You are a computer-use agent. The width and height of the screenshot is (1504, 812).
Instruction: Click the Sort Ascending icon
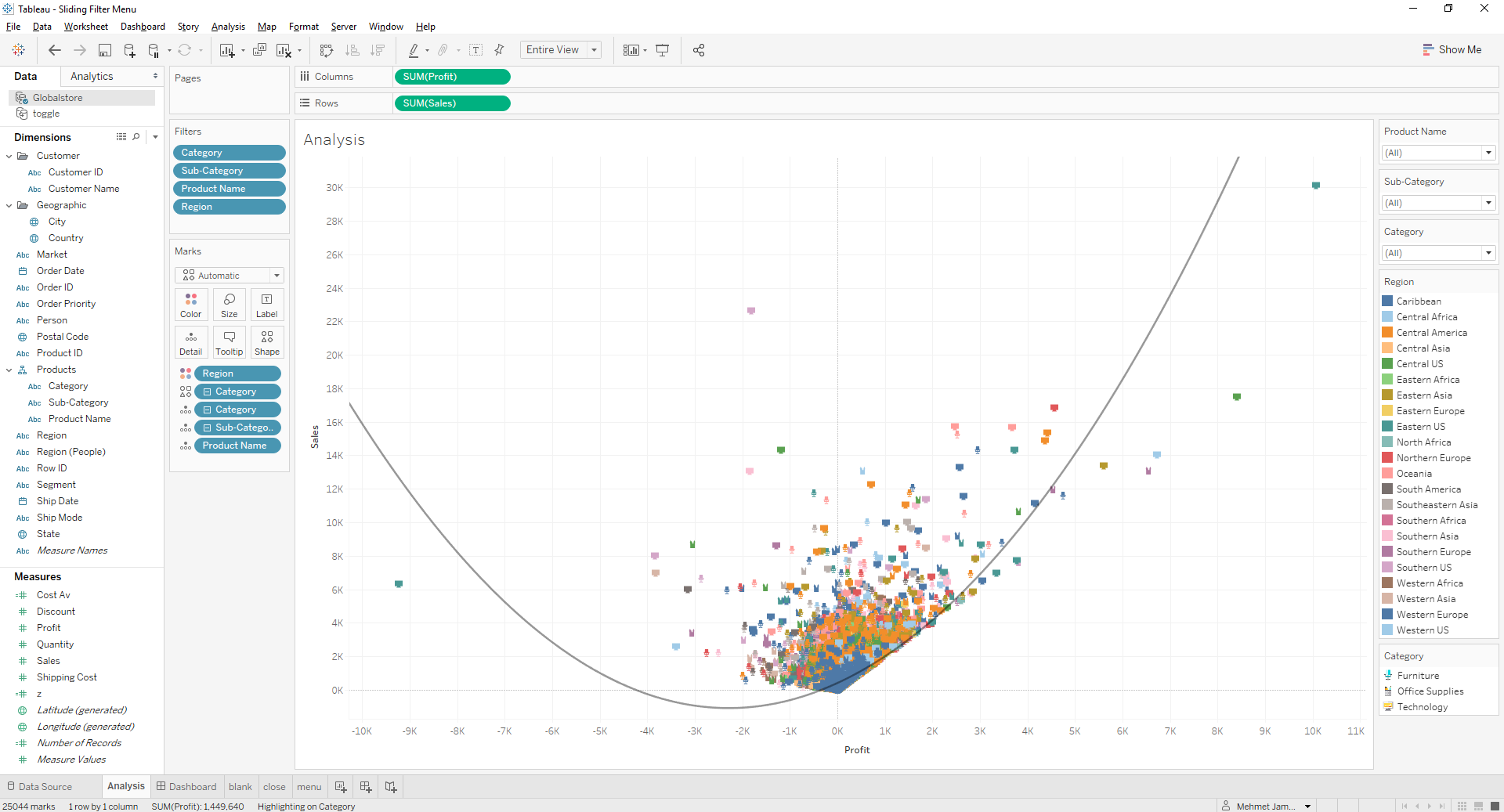point(352,50)
